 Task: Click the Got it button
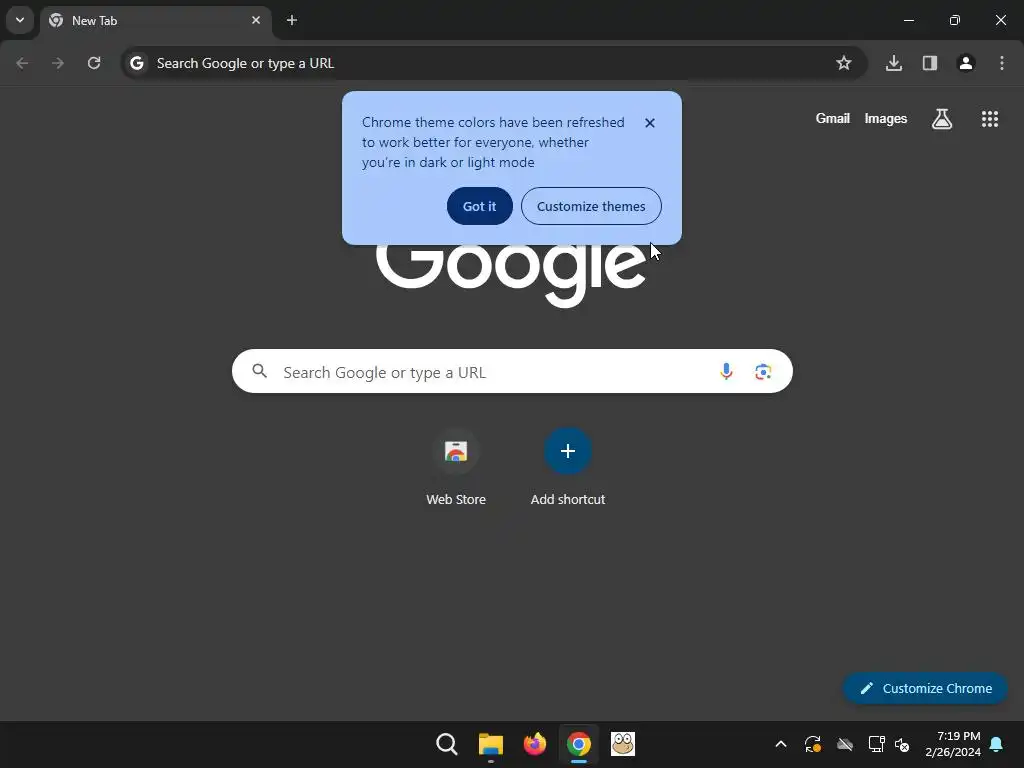(479, 206)
